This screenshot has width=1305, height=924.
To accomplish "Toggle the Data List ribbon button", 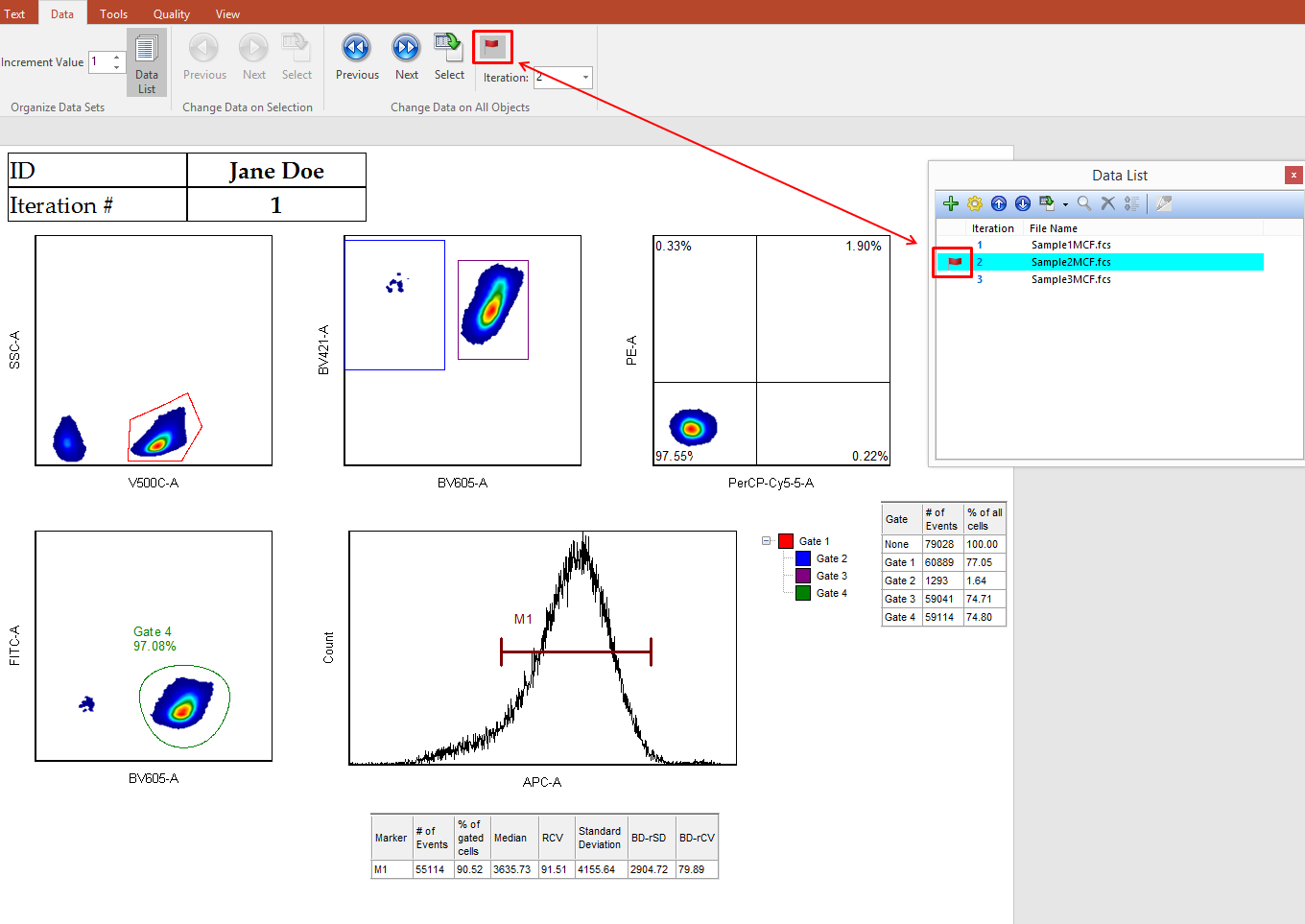I will pos(146,61).
